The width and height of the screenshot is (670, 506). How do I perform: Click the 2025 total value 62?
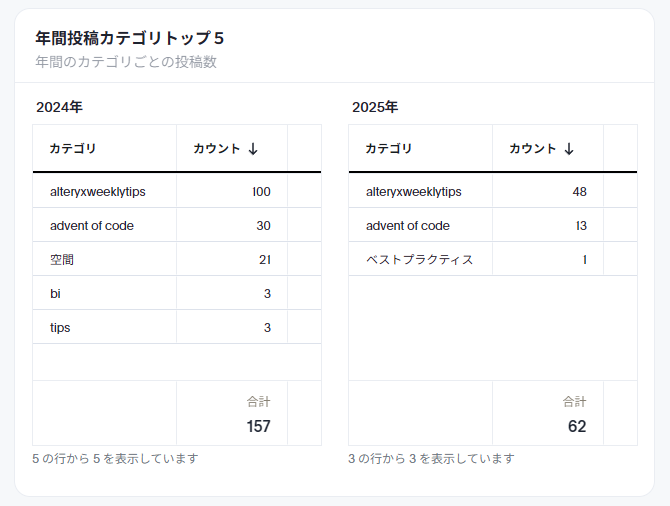(577, 426)
